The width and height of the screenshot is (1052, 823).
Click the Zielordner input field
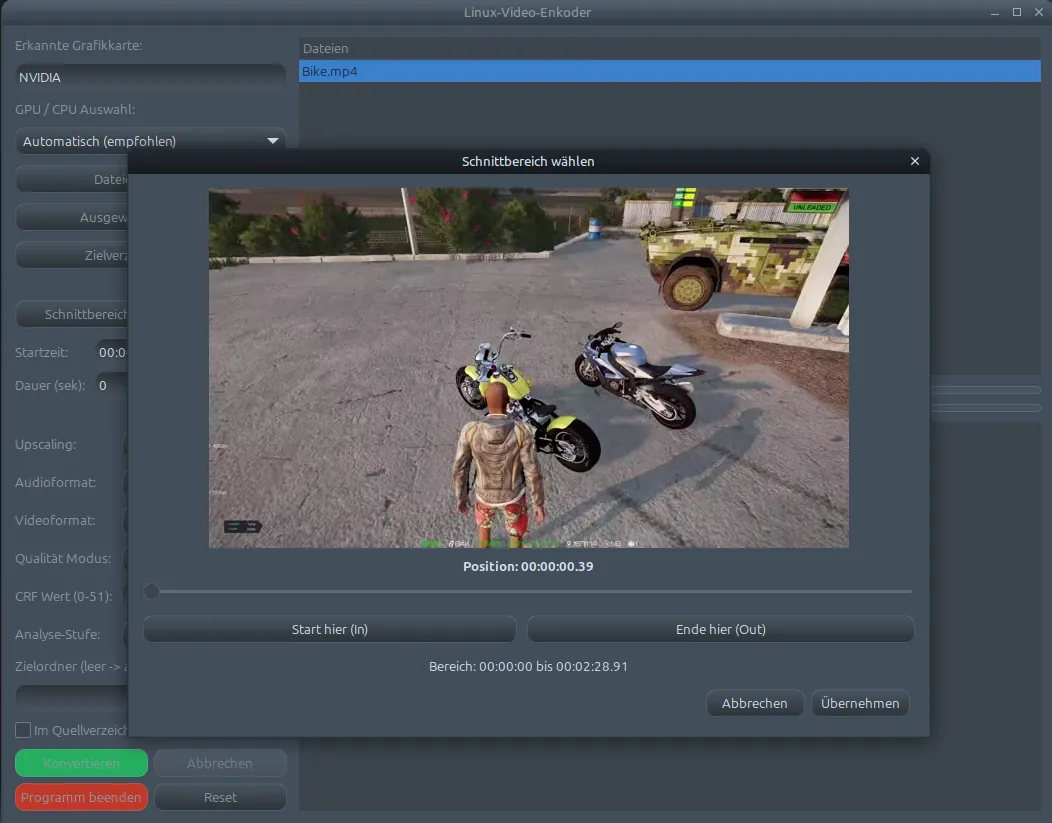click(72, 697)
